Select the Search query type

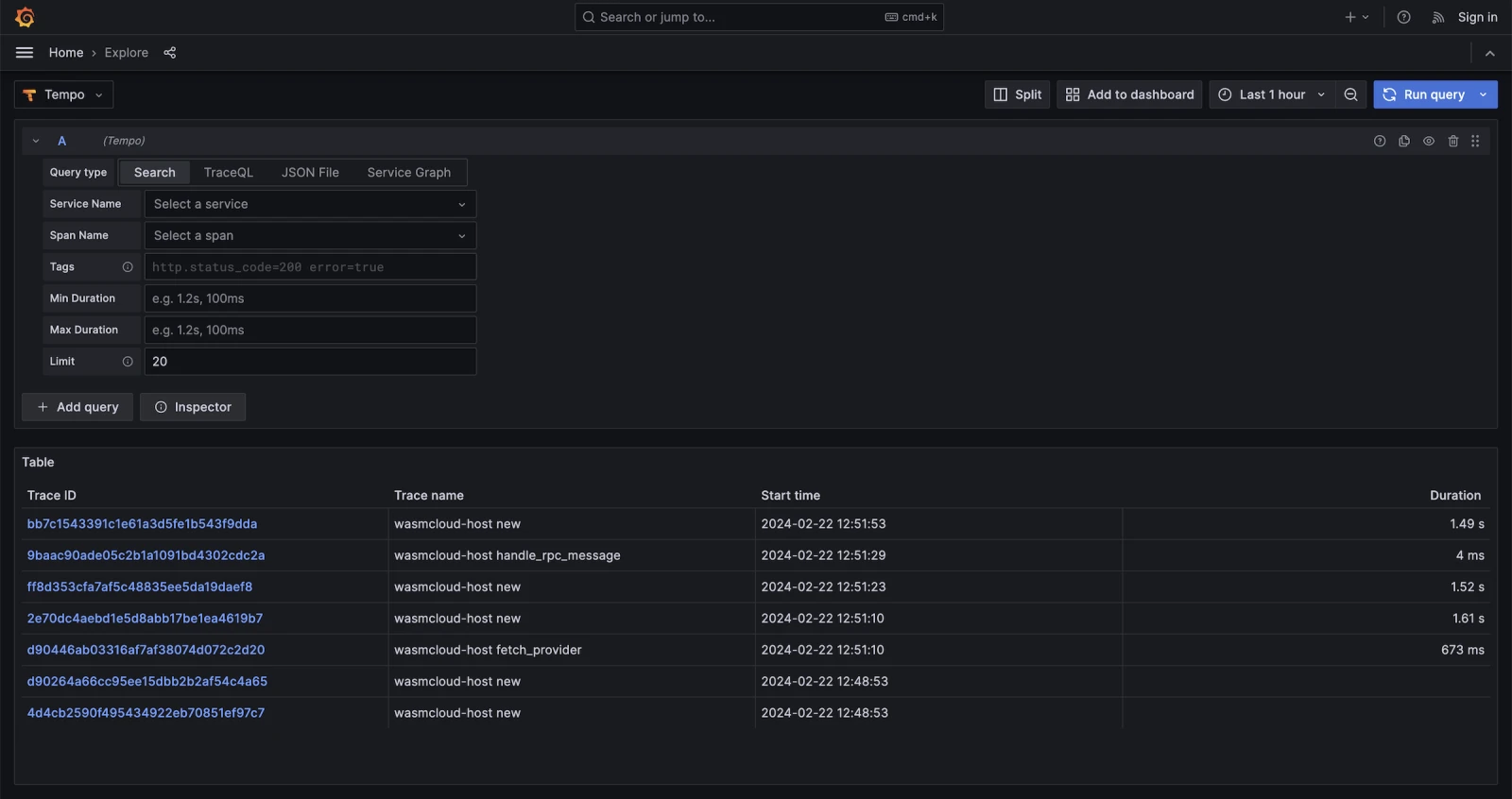155,173
